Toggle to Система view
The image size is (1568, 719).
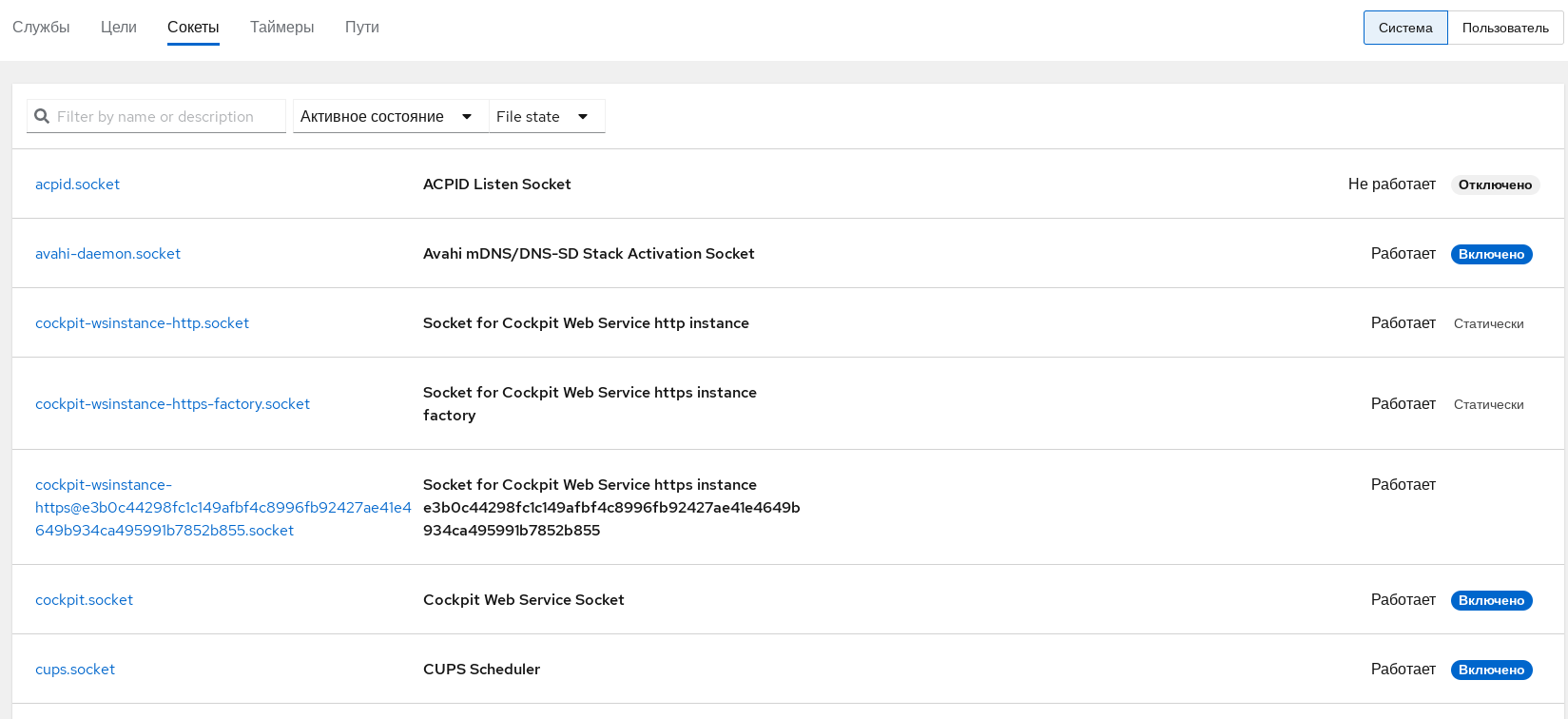1404,28
